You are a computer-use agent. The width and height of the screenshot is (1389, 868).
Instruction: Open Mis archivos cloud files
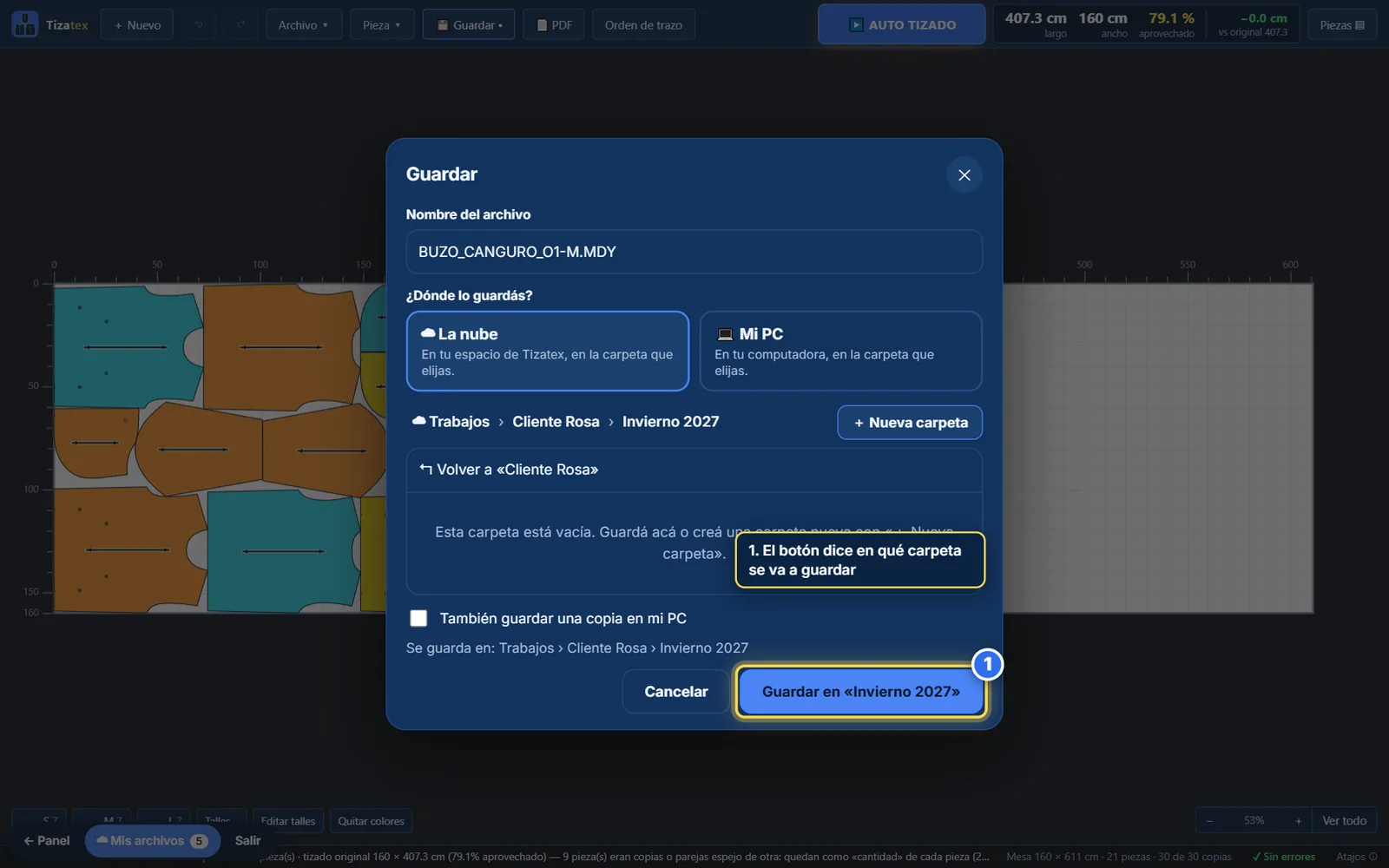[x=152, y=841]
